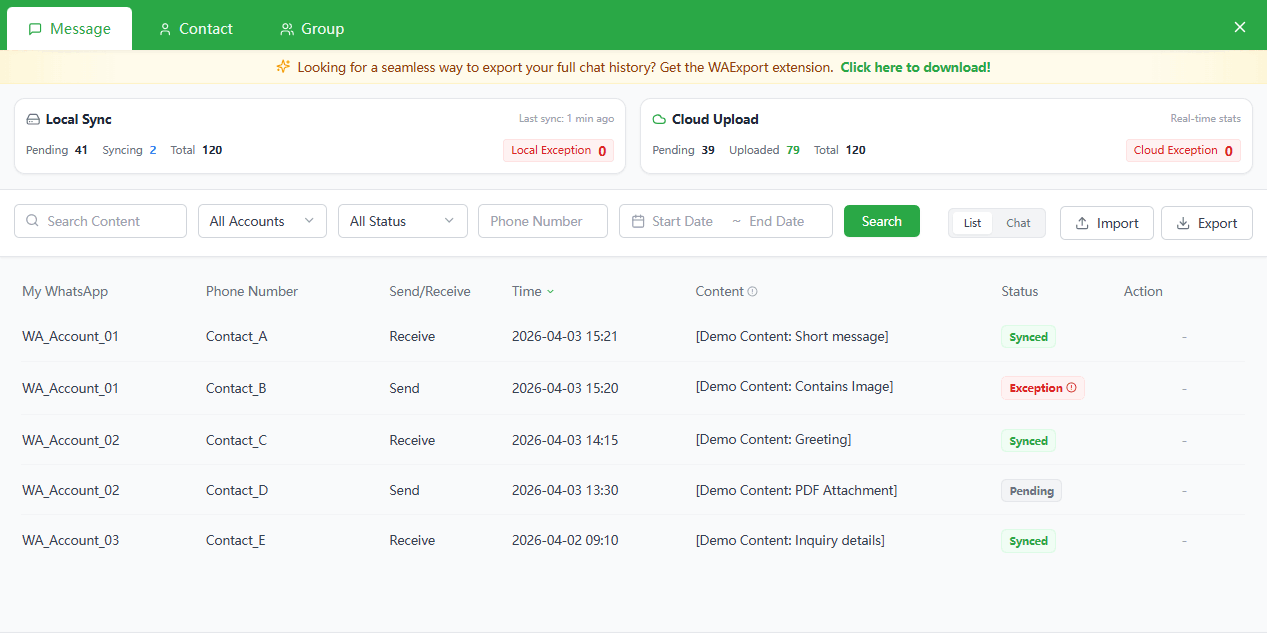
Task: Close the panel with the X icon
Action: [1240, 27]
